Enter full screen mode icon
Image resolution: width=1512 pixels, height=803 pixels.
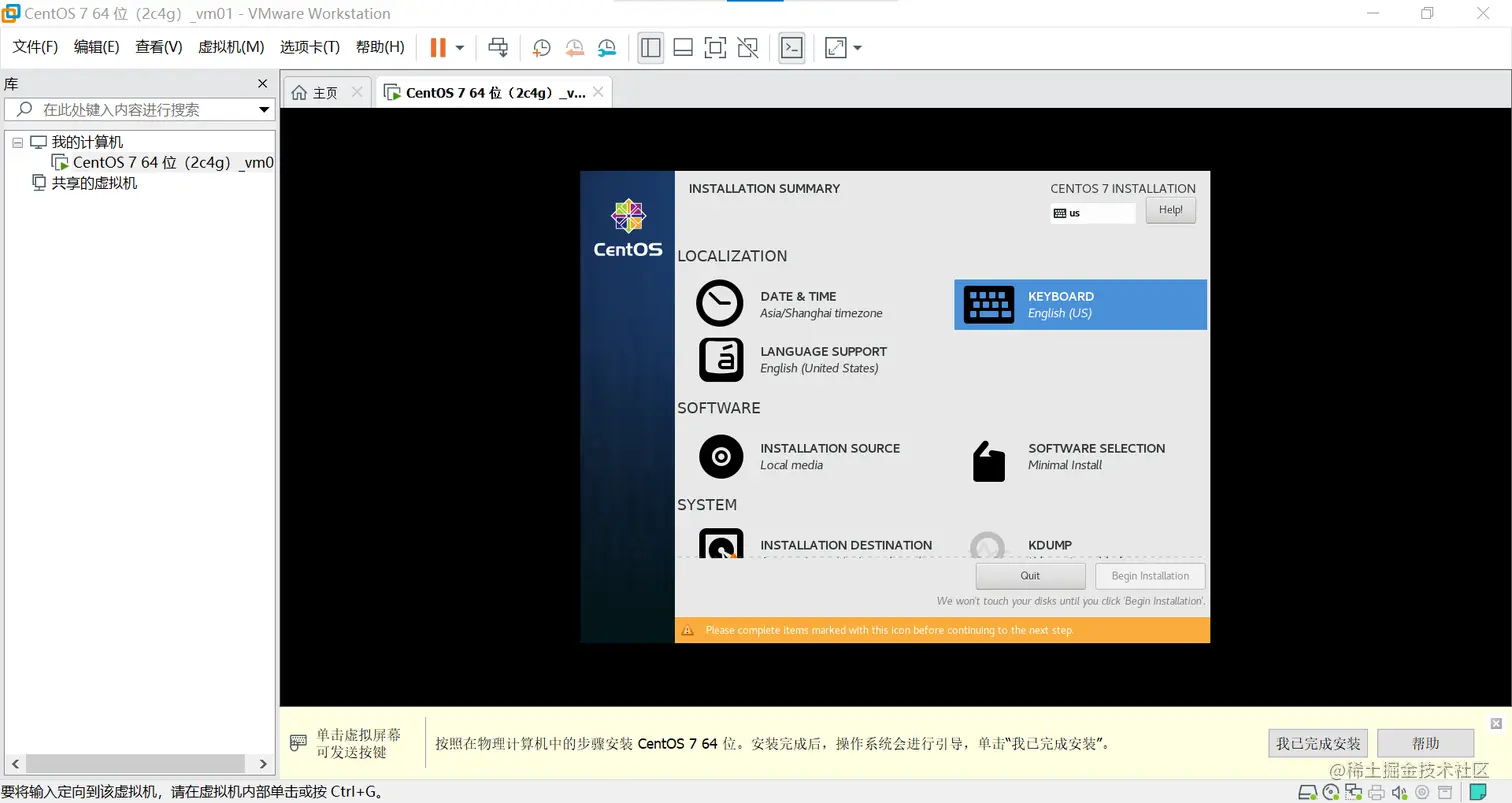tap(715, 47)
